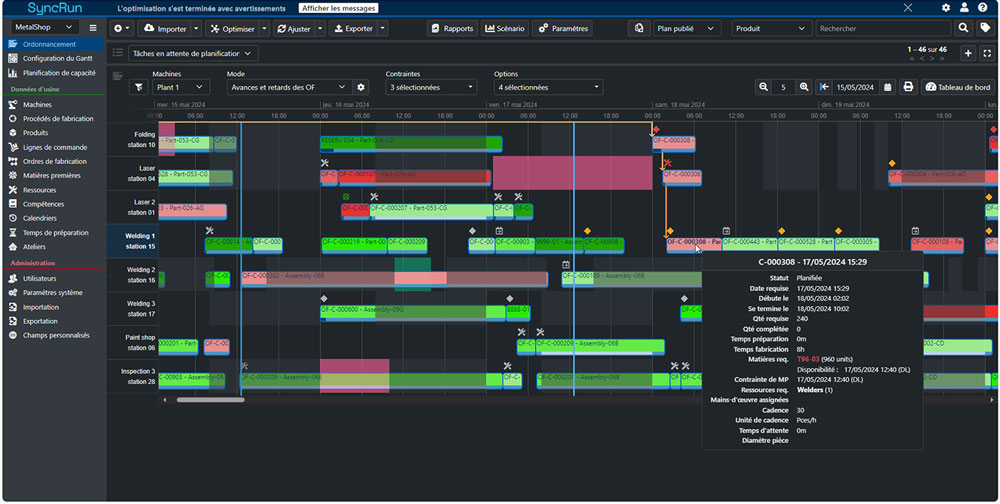The image size is (1000, 504).
Task: Click the search magnifier button
Action: tap(963, 28)
